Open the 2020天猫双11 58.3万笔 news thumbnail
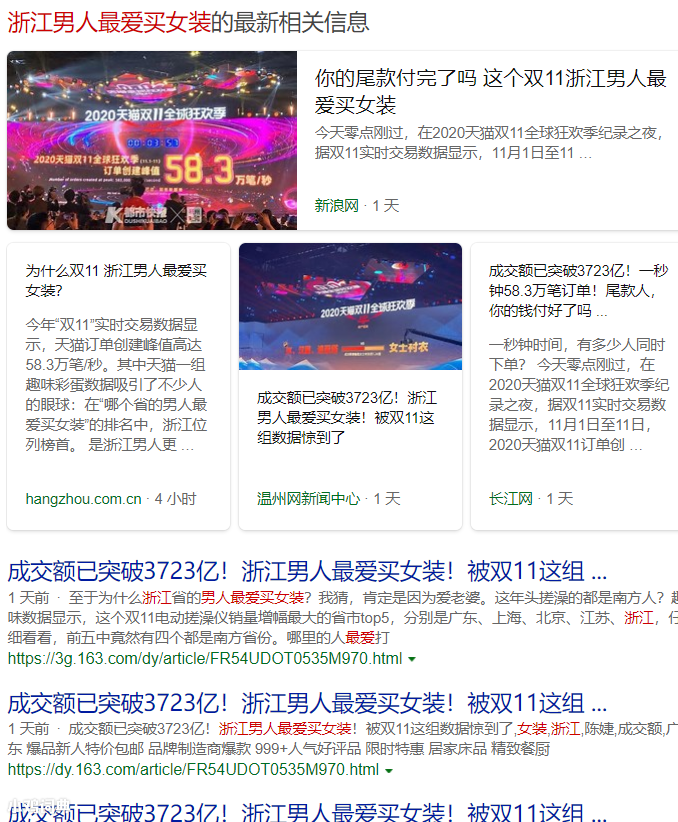678x822 pixels. click(x=152, y=140)
